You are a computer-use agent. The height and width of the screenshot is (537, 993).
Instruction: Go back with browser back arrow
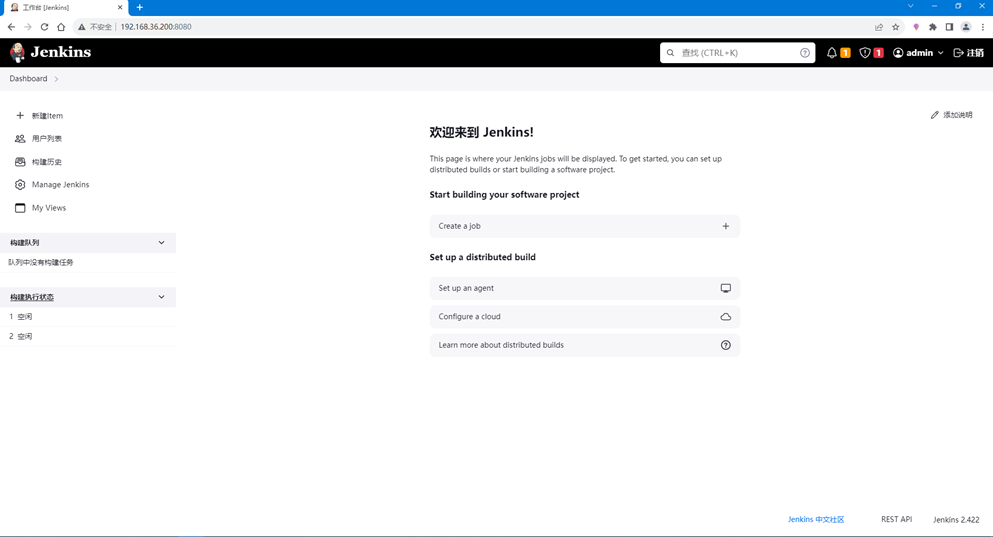pos(11,27)
